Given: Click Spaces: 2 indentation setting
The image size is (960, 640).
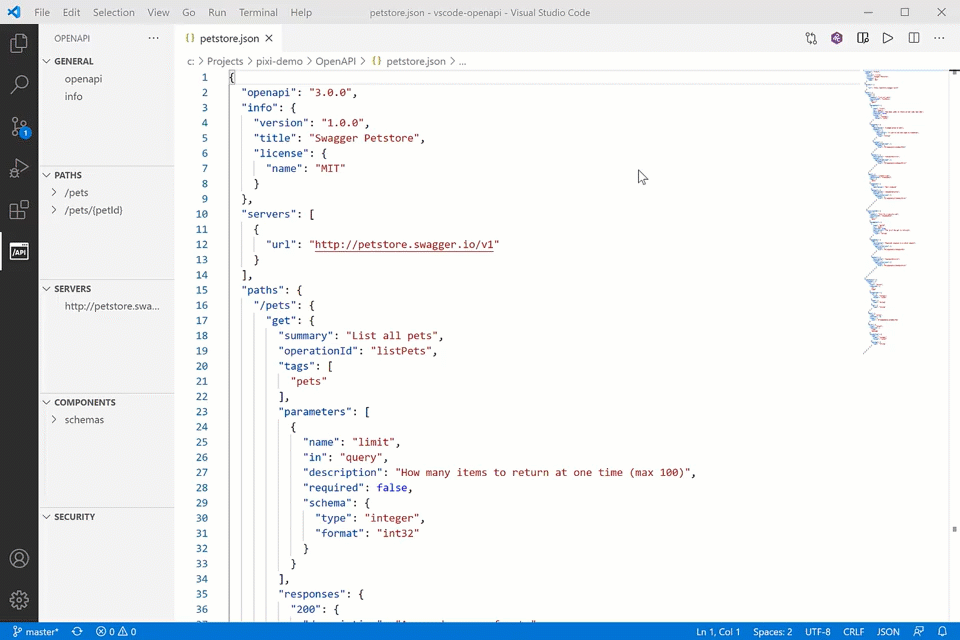Looking at the screenshot, I should (x=773, y=631).
